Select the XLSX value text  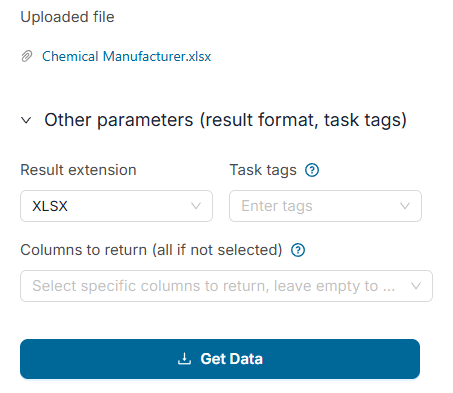[x=50, y=206]
